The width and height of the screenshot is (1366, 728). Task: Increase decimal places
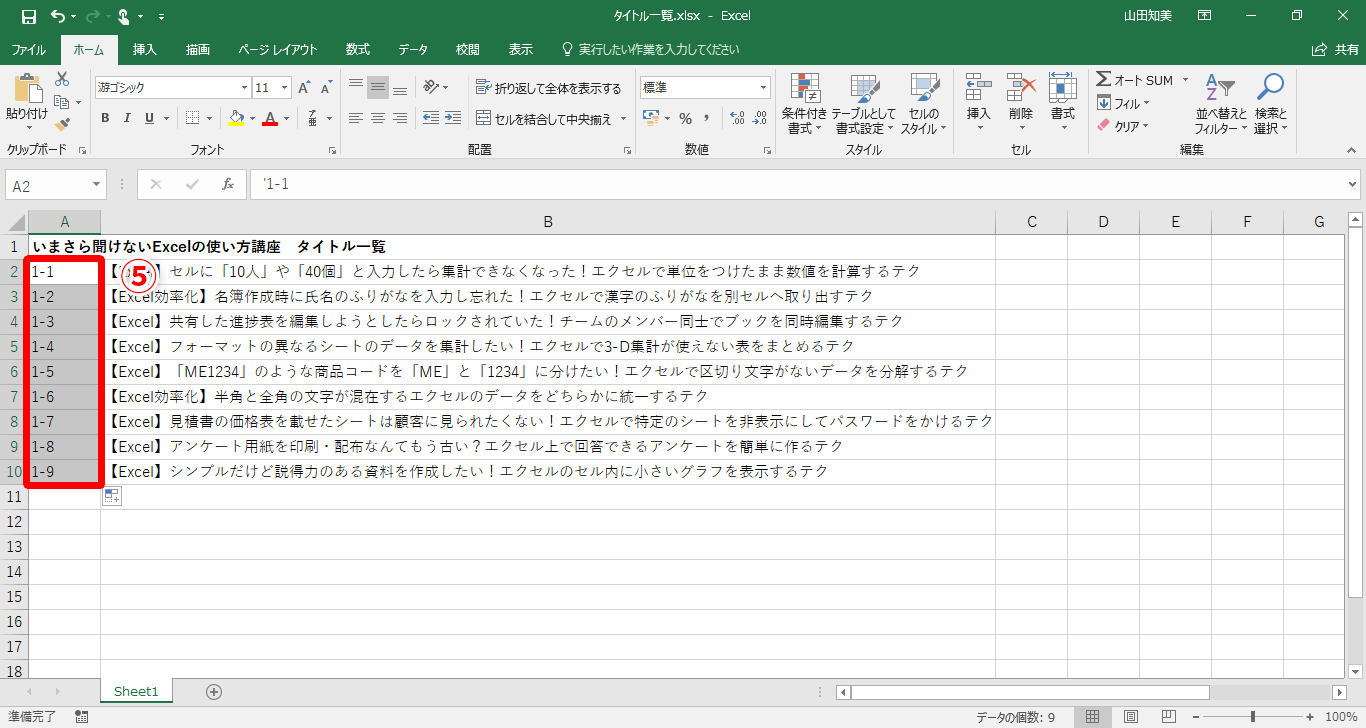coord(738,118)
